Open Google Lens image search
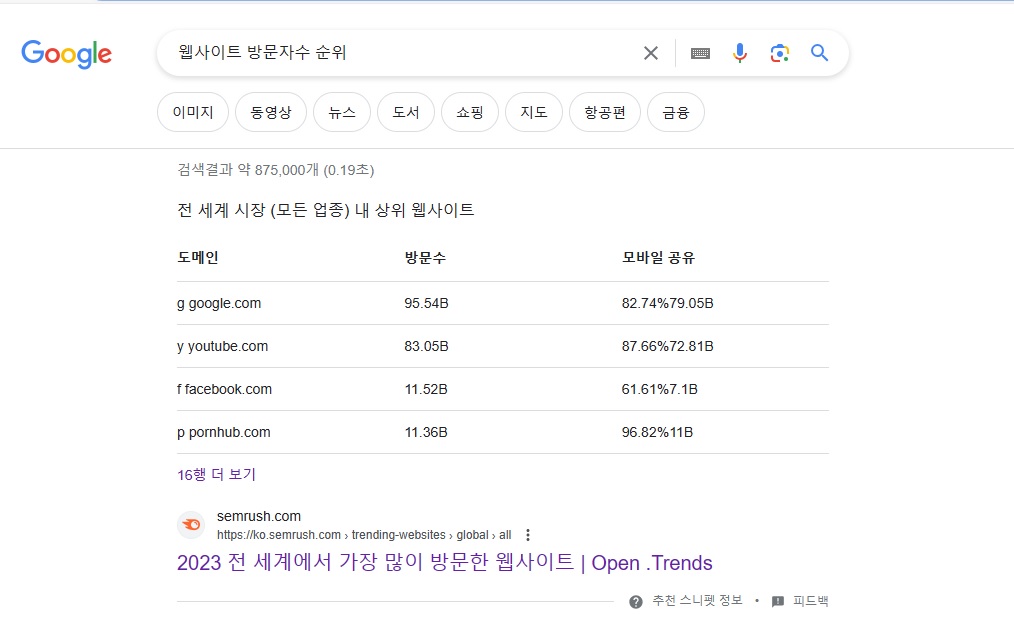The height and width of the screenshot is (633, 1014). [x=780, y=53]
